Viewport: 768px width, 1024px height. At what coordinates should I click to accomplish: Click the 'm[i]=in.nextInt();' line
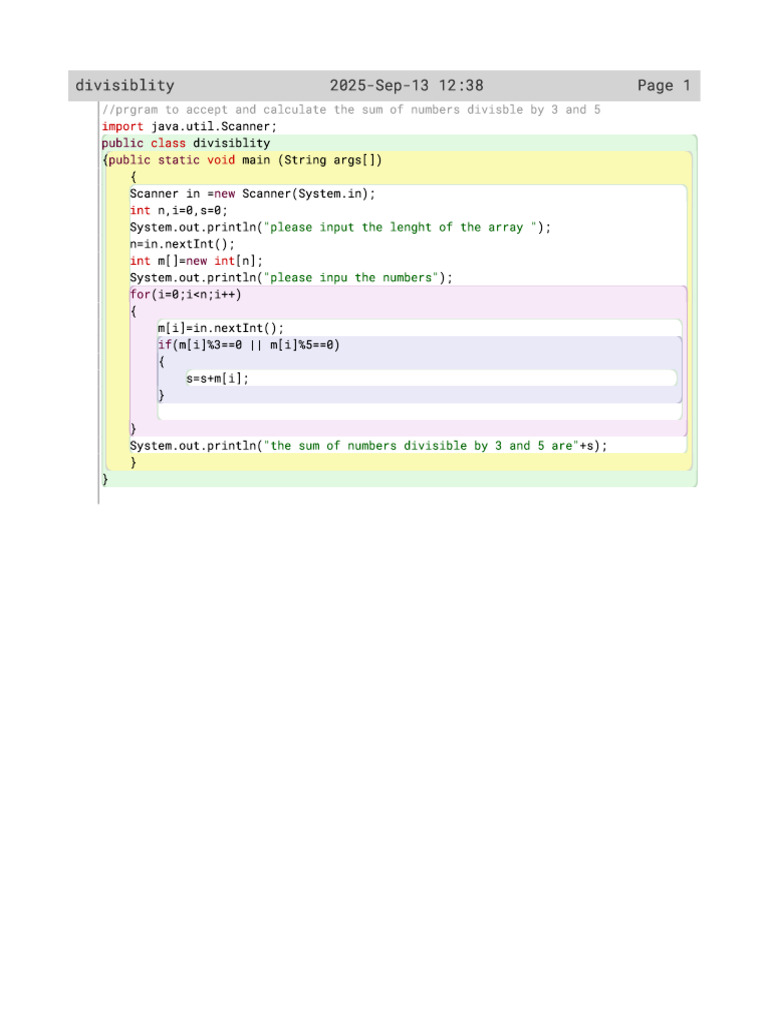[x=221, y=328]
